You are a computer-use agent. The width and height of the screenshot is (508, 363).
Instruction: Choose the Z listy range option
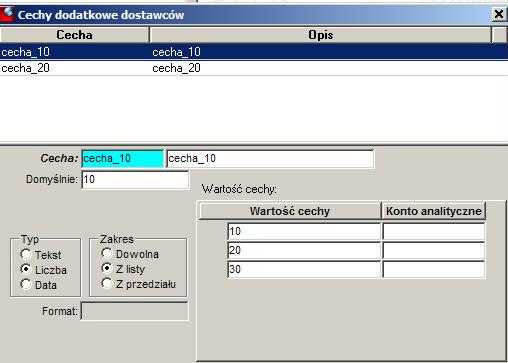click(107, 268)
